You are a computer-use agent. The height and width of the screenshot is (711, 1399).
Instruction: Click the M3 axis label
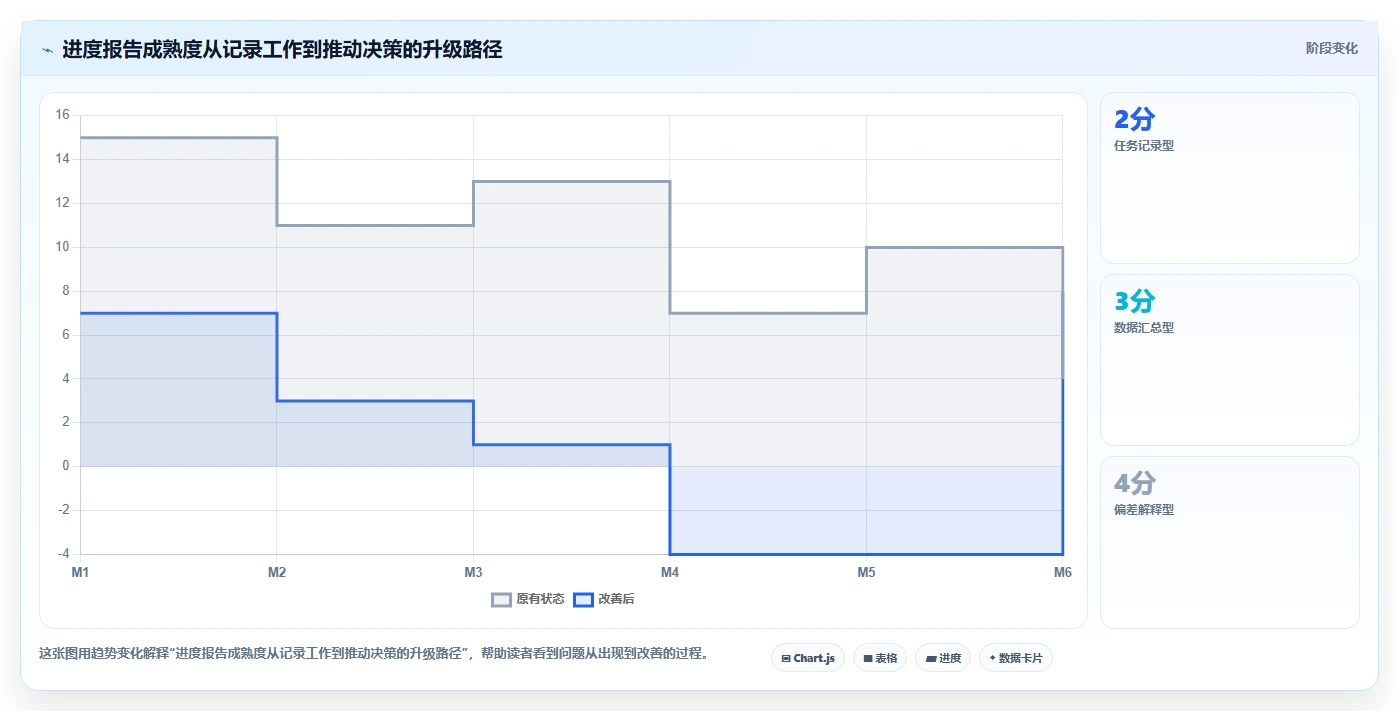coord(473,573)
